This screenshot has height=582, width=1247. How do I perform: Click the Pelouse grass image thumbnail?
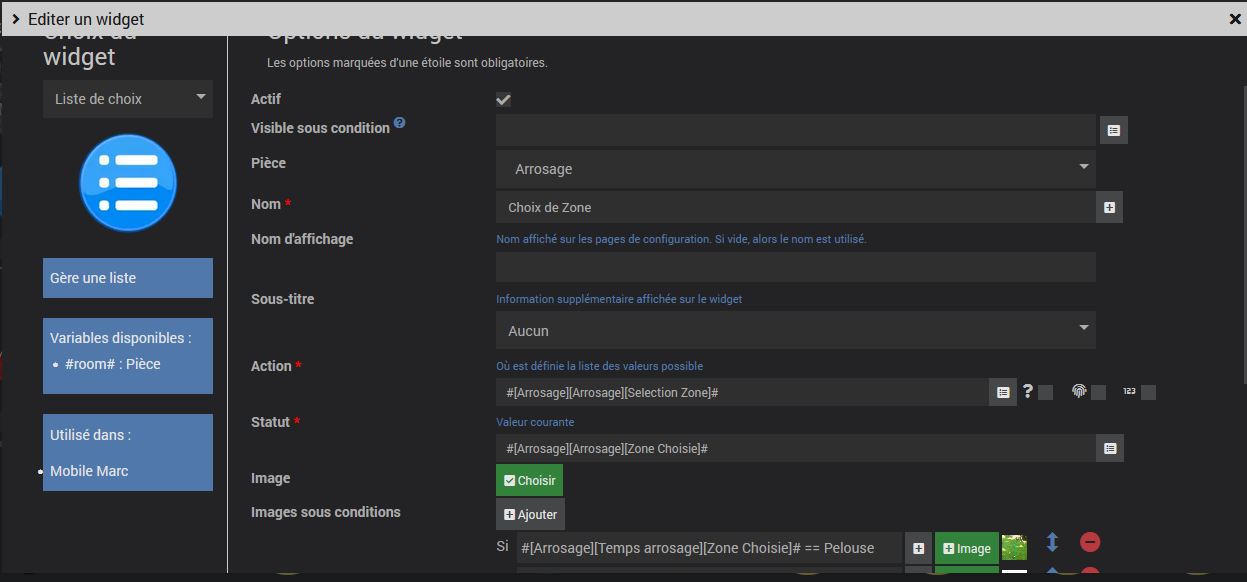point(1014,547)
